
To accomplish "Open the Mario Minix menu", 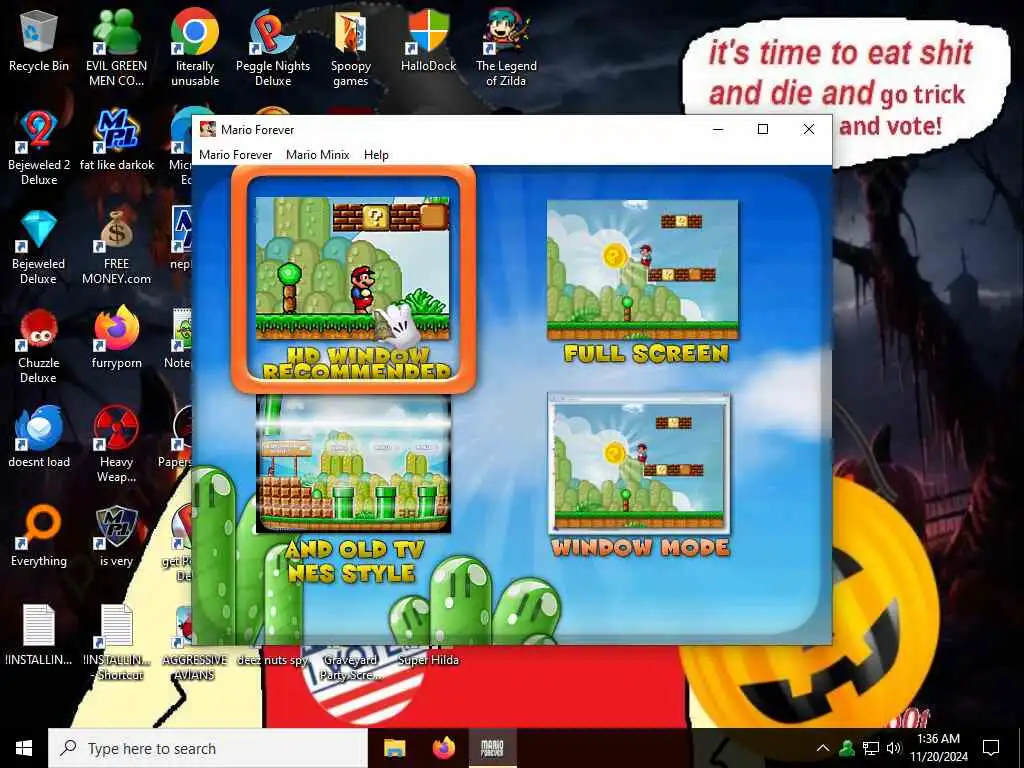I will pos(317,155).
